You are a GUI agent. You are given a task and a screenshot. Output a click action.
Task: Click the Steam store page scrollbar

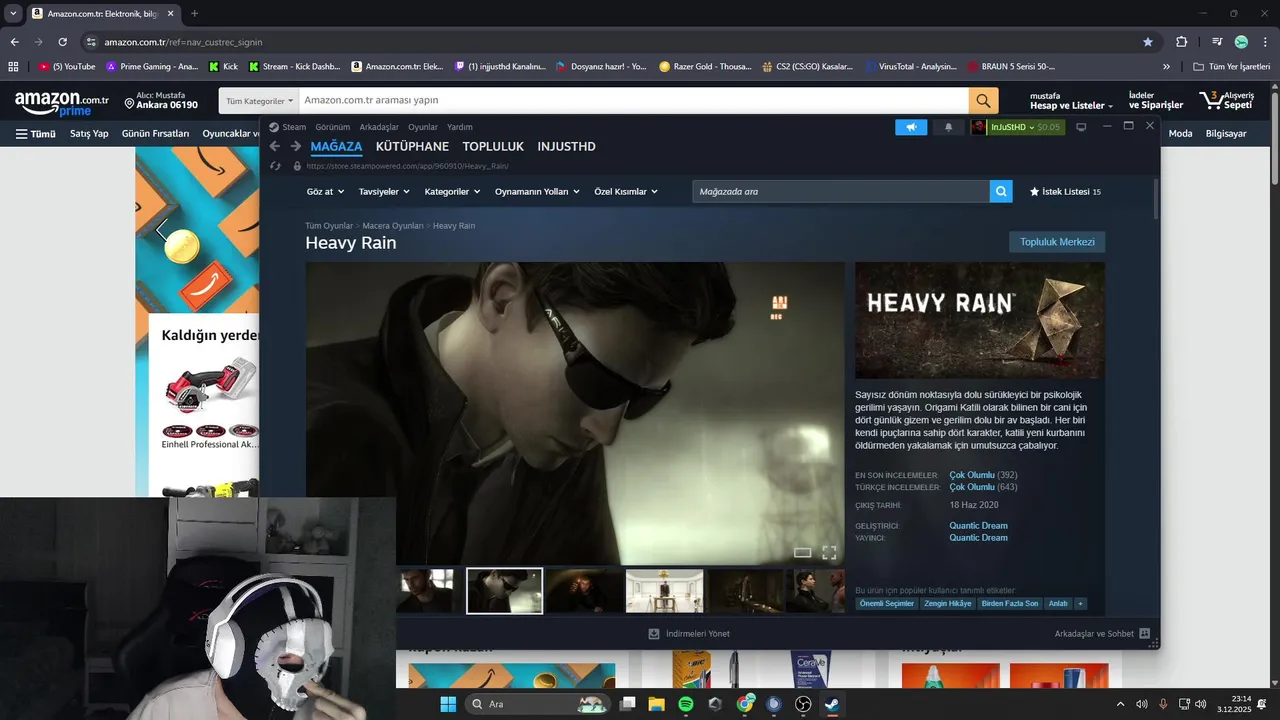pos(1156,198)
